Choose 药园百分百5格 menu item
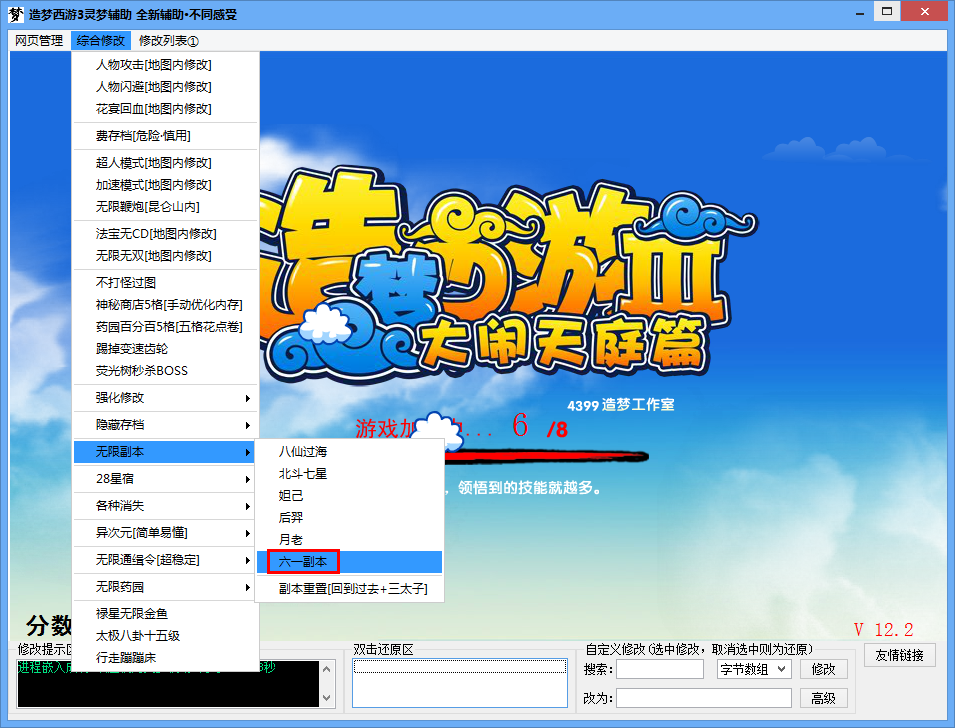The height and width of the screenshot is (728, 955). [x=166, y=327]
